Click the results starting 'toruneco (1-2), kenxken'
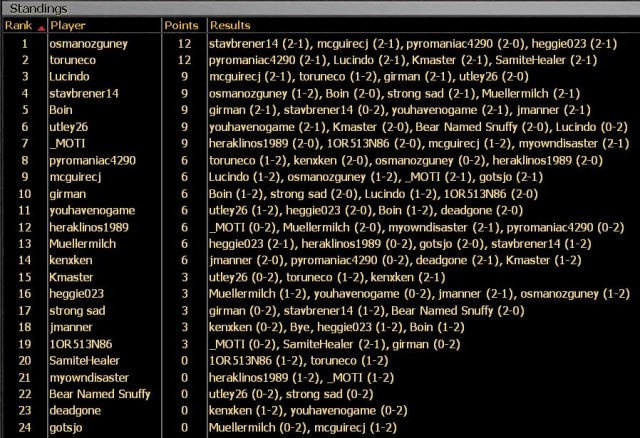The image size is (640, 438). pyautogui.click(x=406, y=160)
